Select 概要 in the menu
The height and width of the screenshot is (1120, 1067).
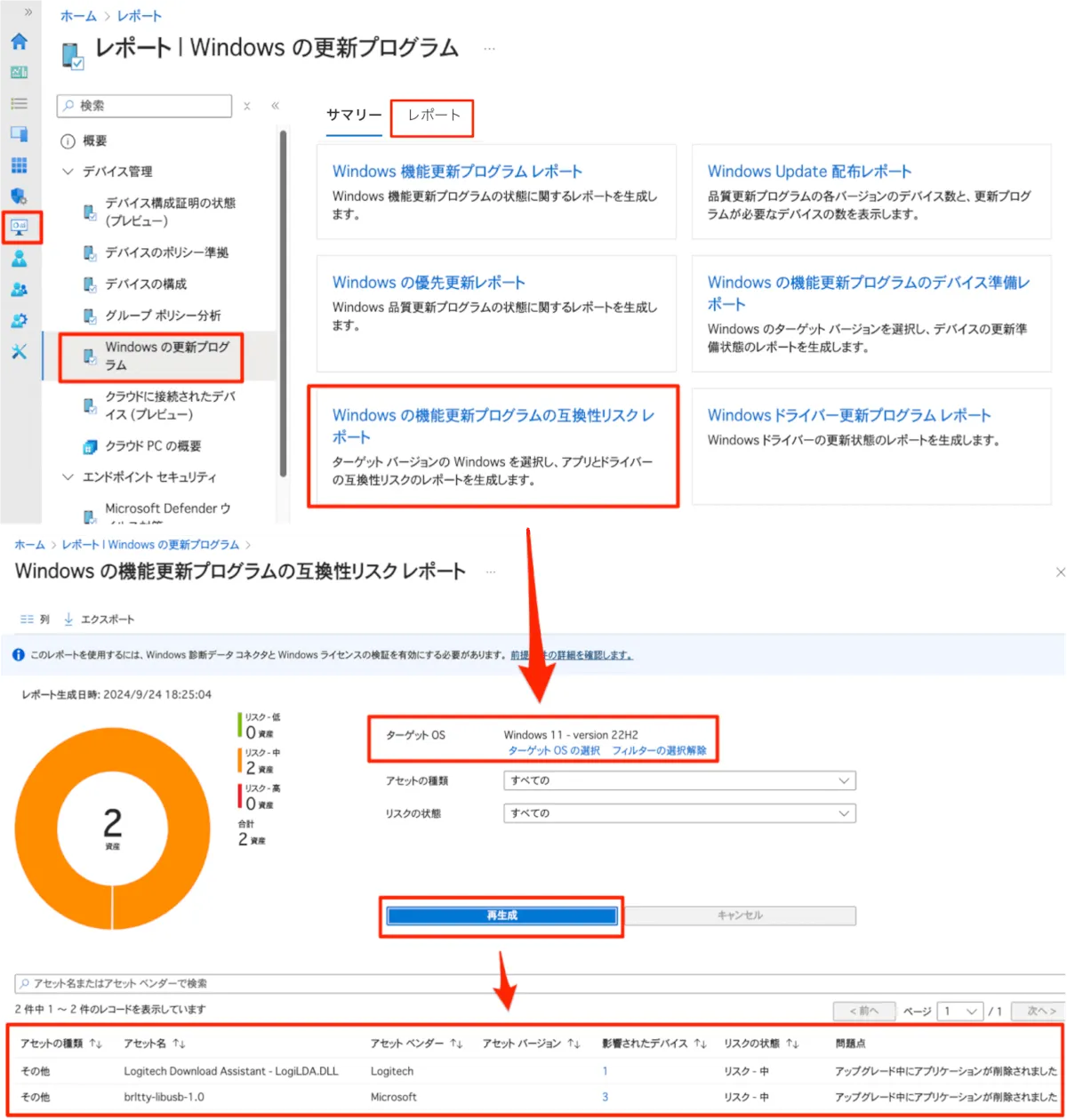(x=95, y=141)
